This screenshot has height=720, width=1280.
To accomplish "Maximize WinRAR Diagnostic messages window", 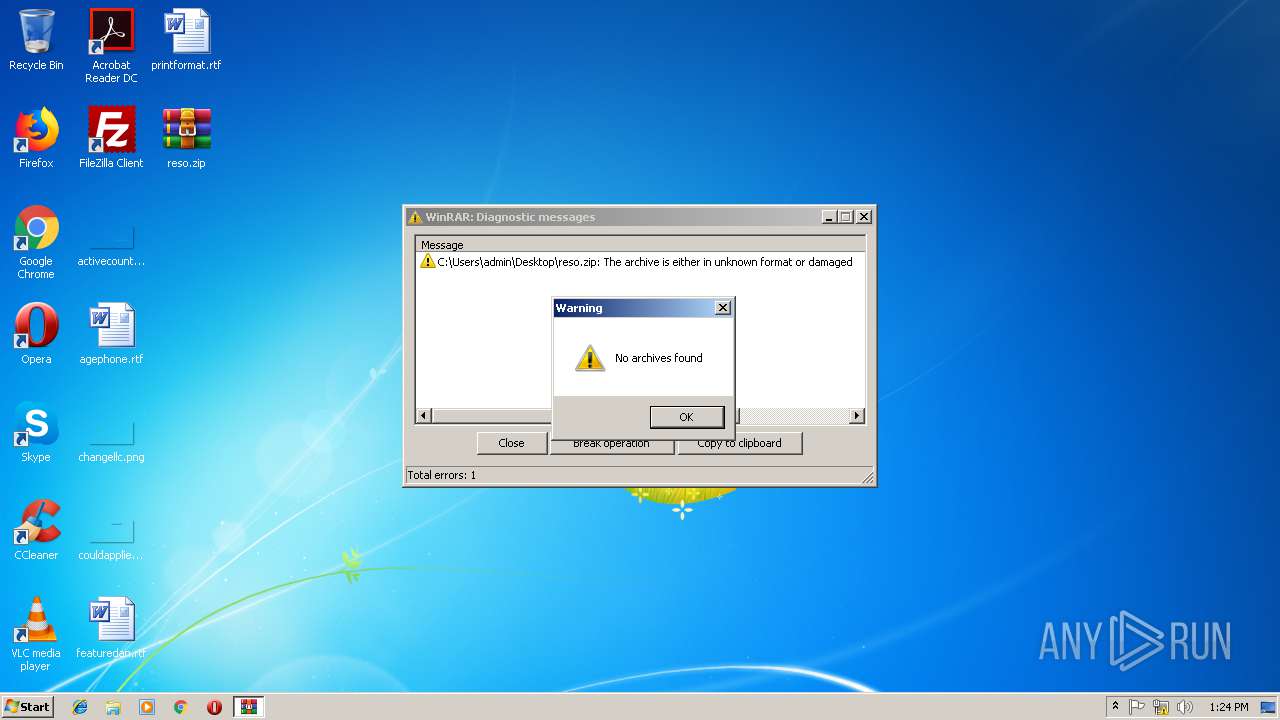I will (x=846, y=217).
